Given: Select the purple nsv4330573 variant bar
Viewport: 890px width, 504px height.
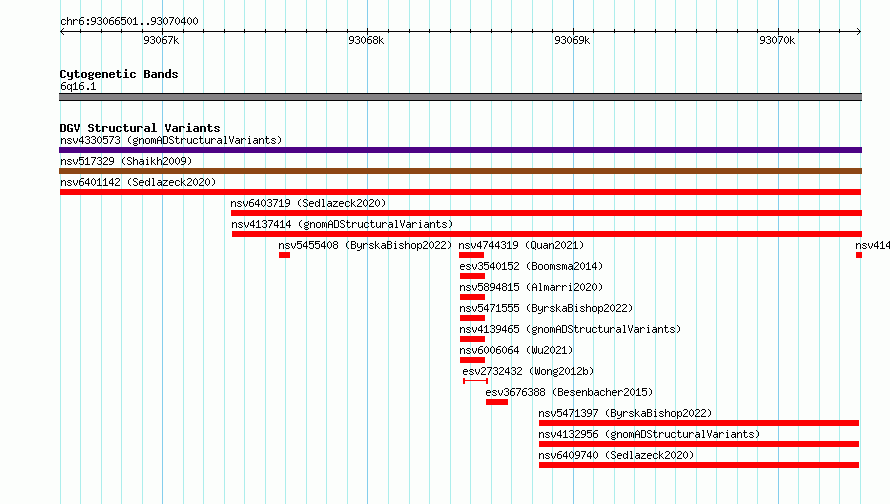Looking at the screenshot, I should [x=460, y=150].
